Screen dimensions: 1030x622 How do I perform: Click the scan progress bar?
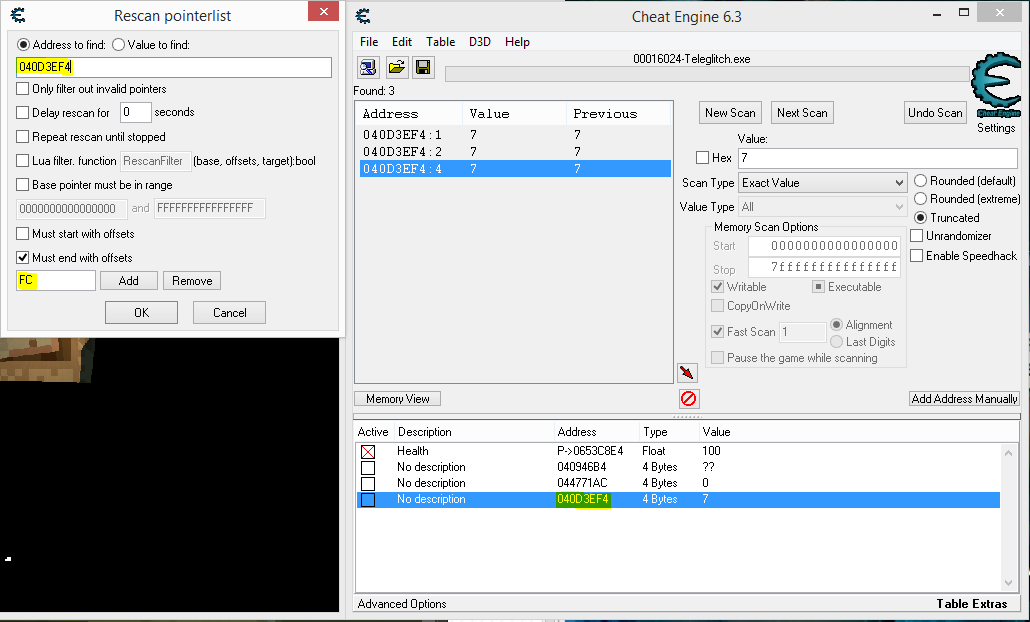pos(706,74)
